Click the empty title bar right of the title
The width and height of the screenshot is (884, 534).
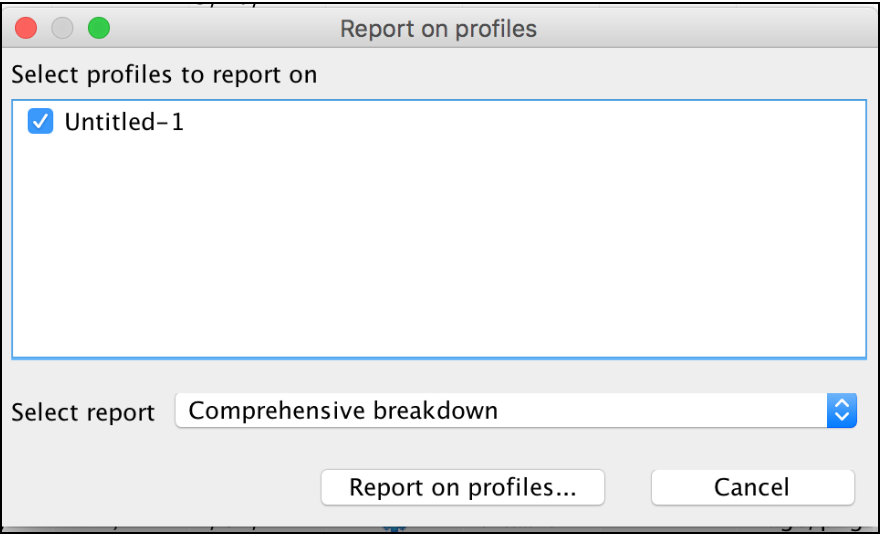pos(700,28)
